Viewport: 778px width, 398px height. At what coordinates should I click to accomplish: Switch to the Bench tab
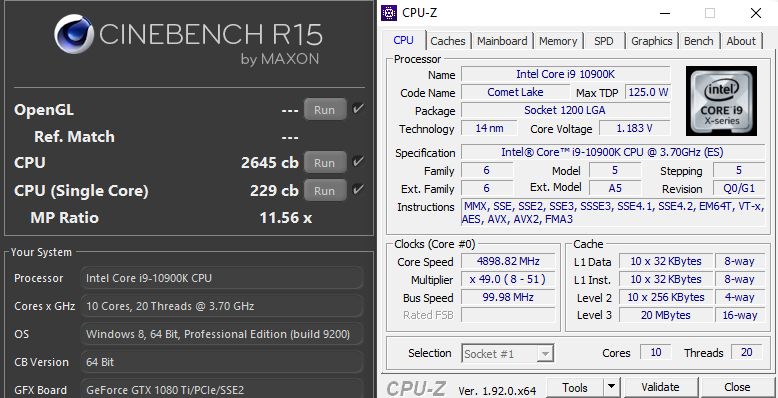[x=699, y=41]
